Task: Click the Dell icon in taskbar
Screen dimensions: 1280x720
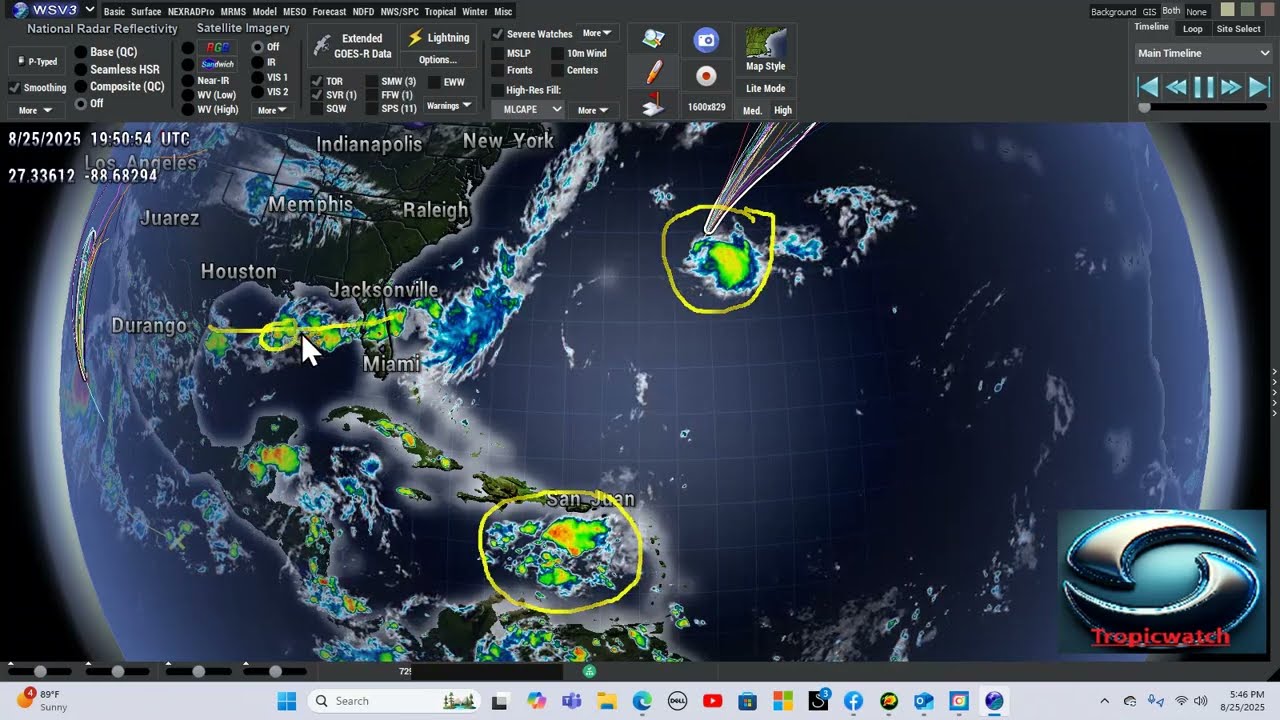Action: click(677, 701)
